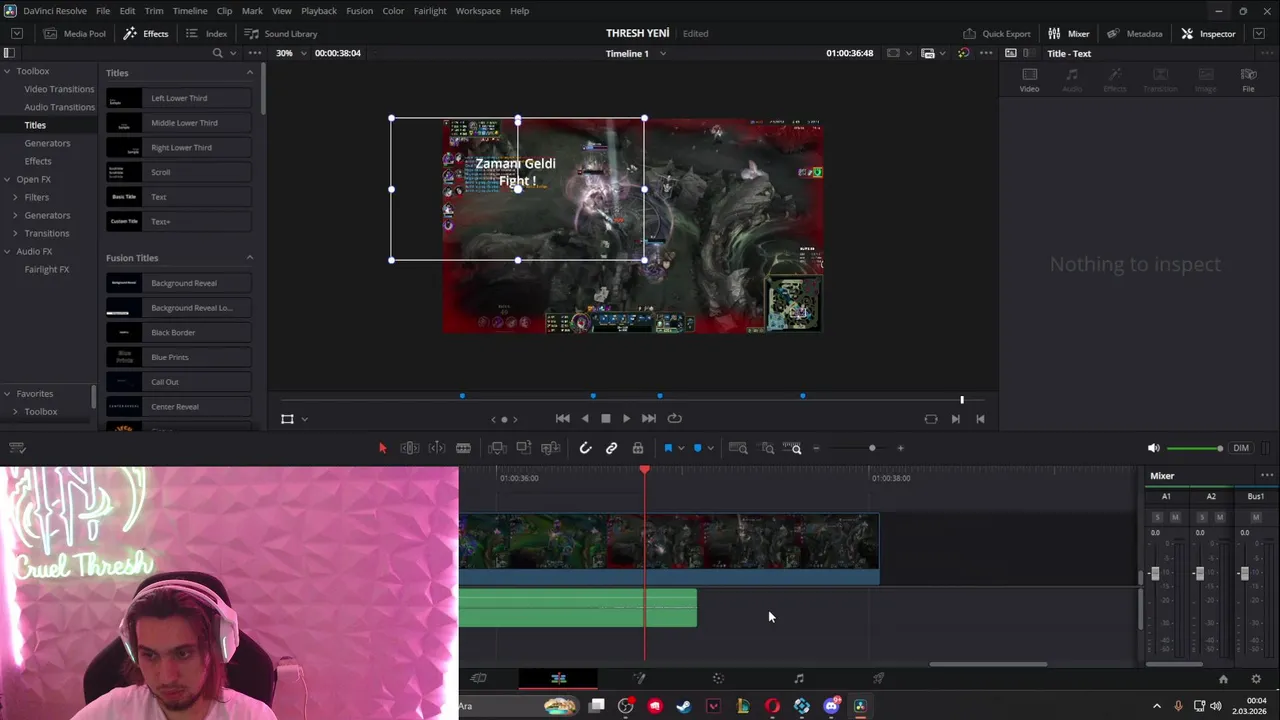This screenshot has width=1280, height=720.
Task: Collapse the Toolbox tree section
Action: click(7, 71)
